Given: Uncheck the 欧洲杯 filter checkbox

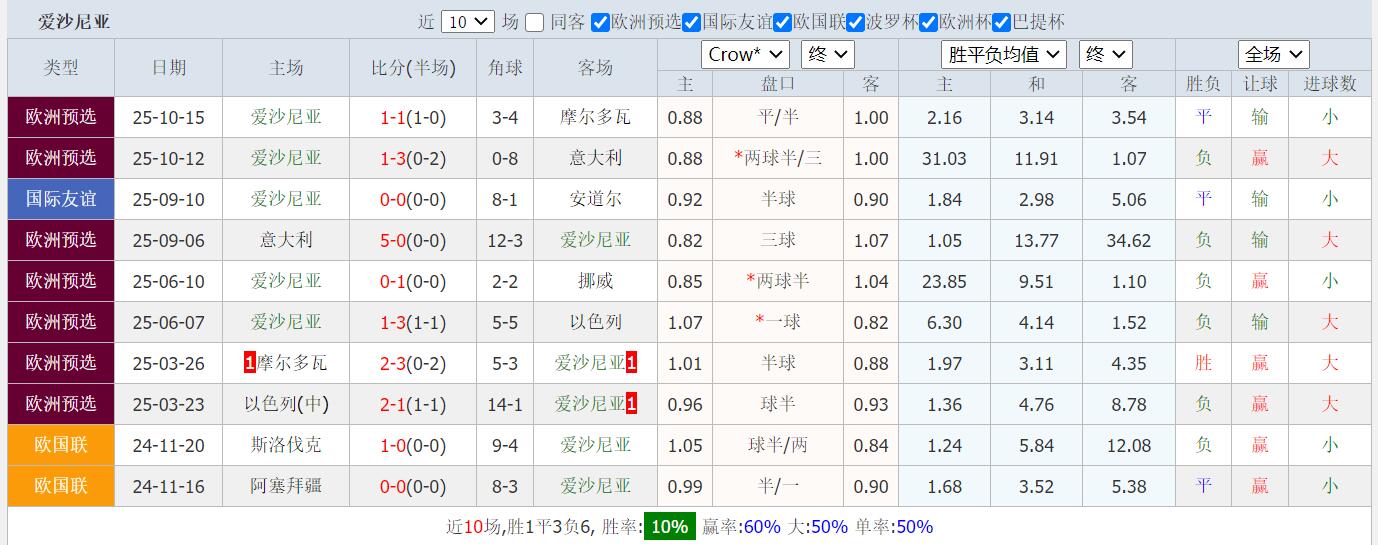Looking at the screenshot, I should click(929, 22).
